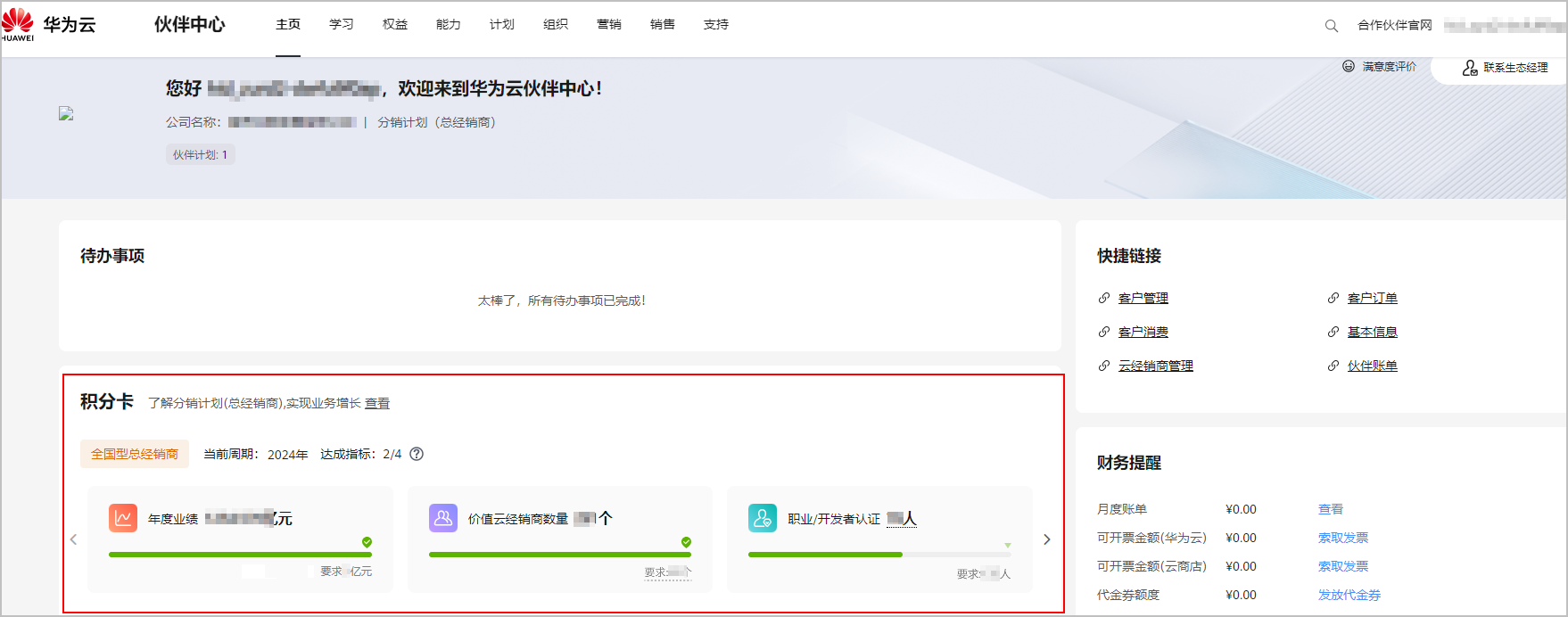
Task: Open the 伙伴账单 quick link
Action: (1373, 366)
